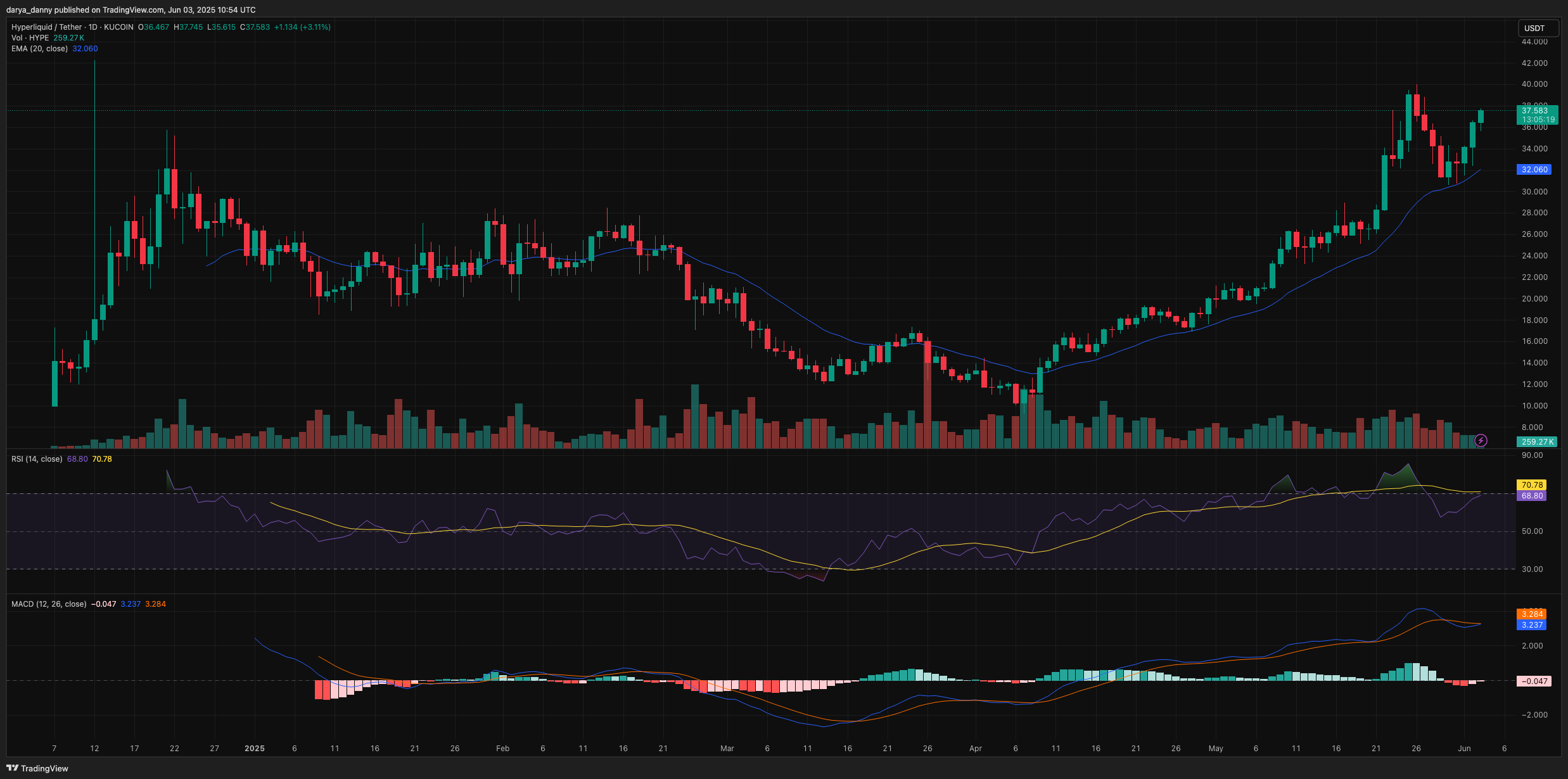1568x779 pixels.
Task: Click the orange 3.284 MACD signal flag
Action: tap(1533, 614)
